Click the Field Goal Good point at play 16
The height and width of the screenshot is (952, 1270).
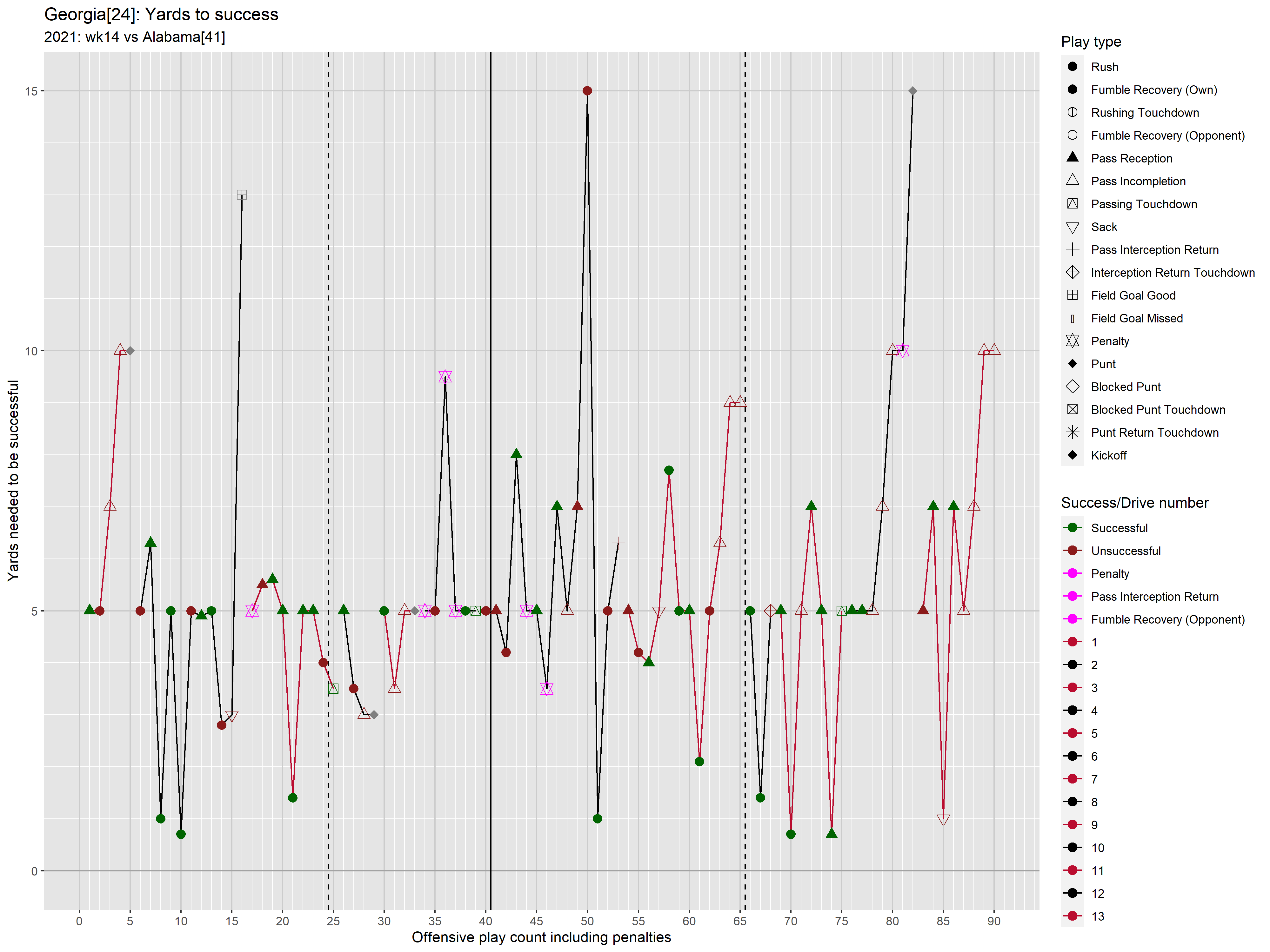click(242, 195)
